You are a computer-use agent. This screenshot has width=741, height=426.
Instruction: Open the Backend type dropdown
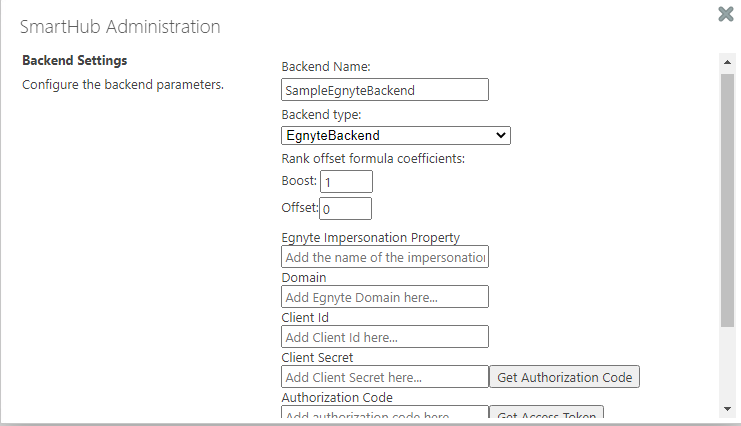396,135
